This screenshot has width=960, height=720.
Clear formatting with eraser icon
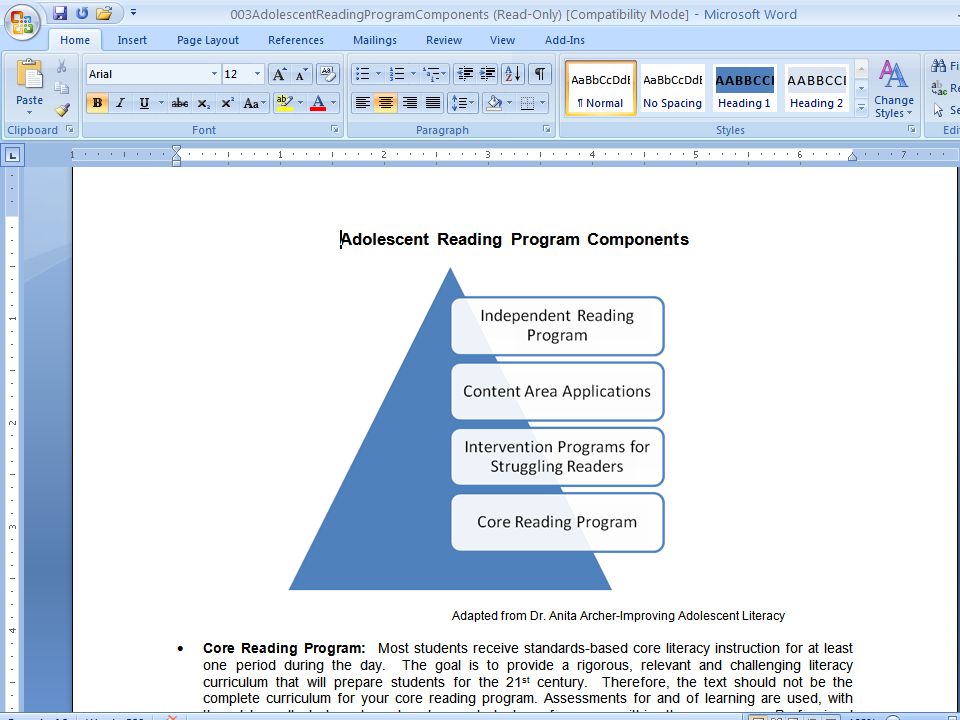[328, 74]
